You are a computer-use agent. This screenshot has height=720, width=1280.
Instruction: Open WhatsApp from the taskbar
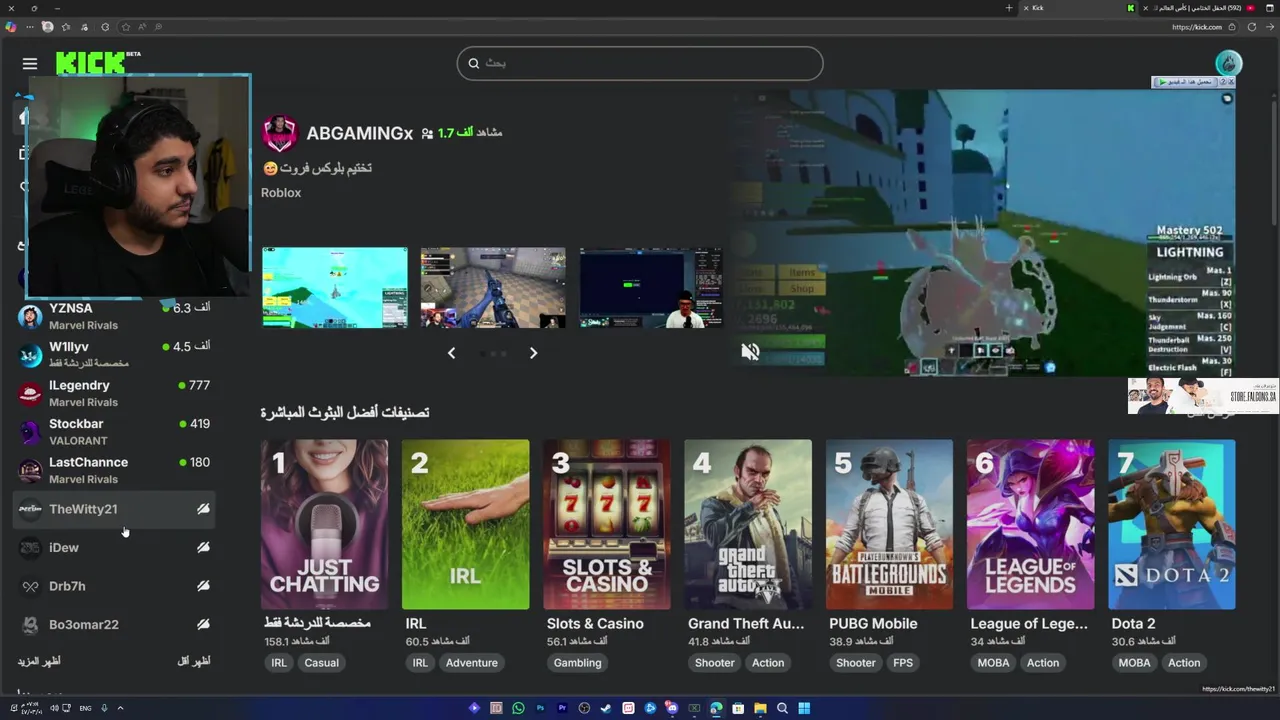click(518, 708)
